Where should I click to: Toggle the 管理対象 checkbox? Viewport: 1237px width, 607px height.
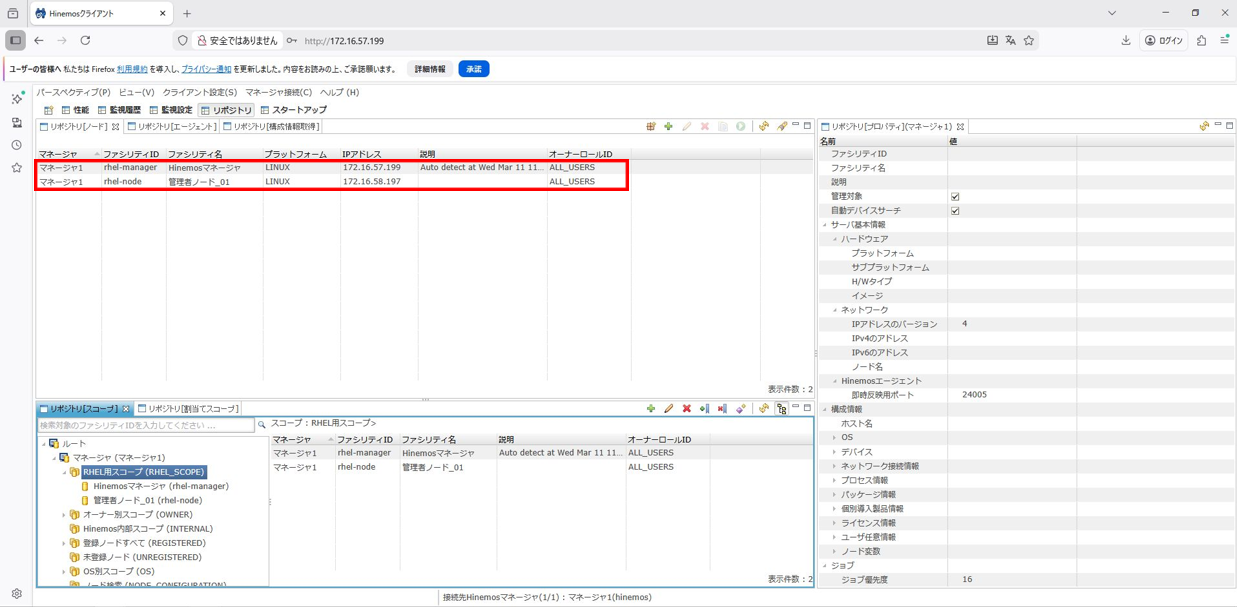click(955, 197)
